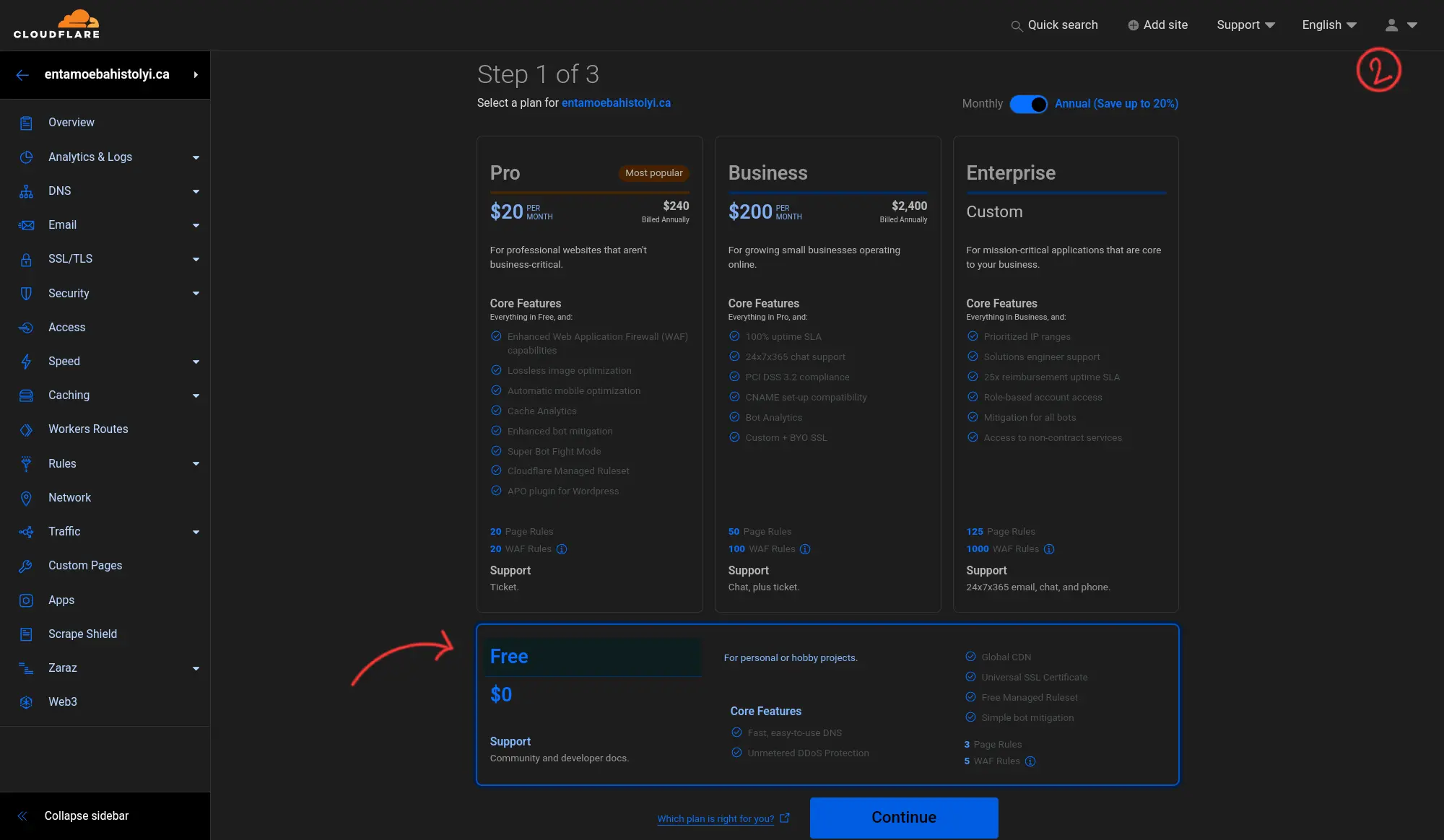The width and height of the screenshot is (1444, 840).
Task: Click the Apps icon in sidebar
Action: click(26, 600)
